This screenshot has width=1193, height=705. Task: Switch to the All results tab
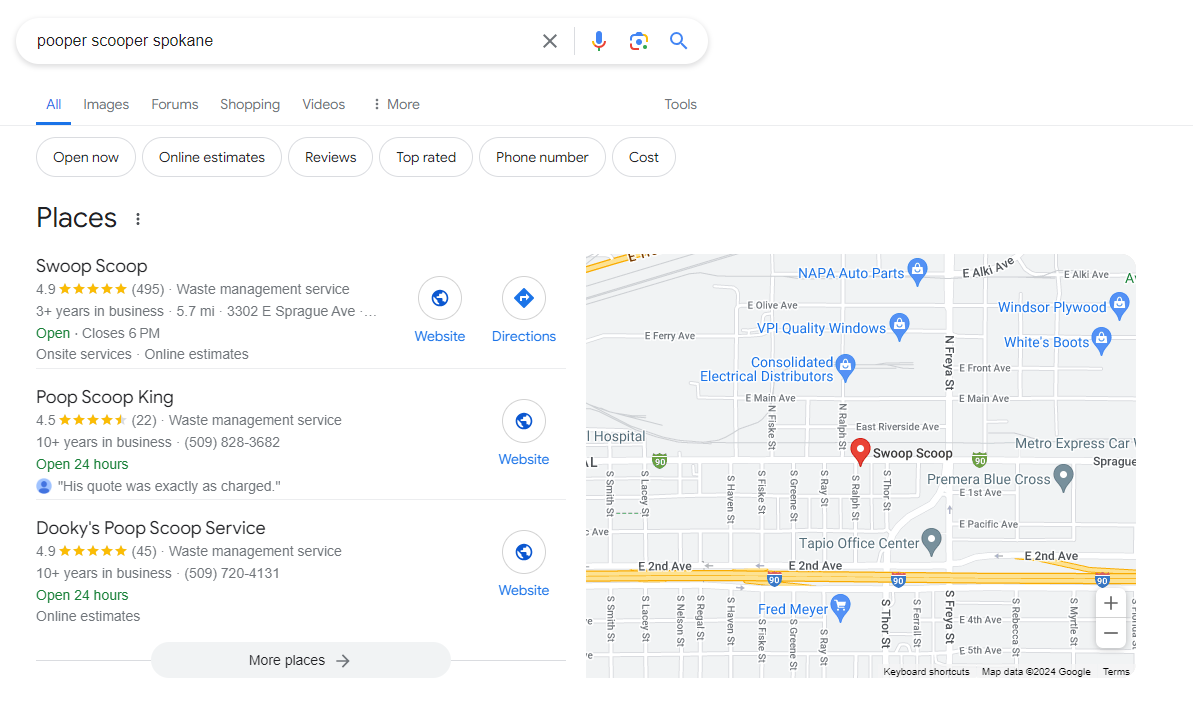tap(53, 104)
